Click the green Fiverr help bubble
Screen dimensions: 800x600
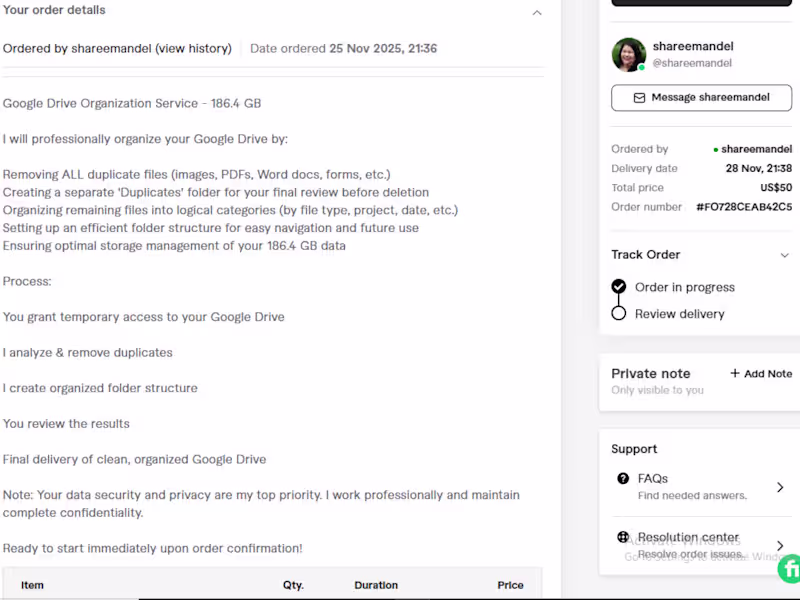(789, 568)
